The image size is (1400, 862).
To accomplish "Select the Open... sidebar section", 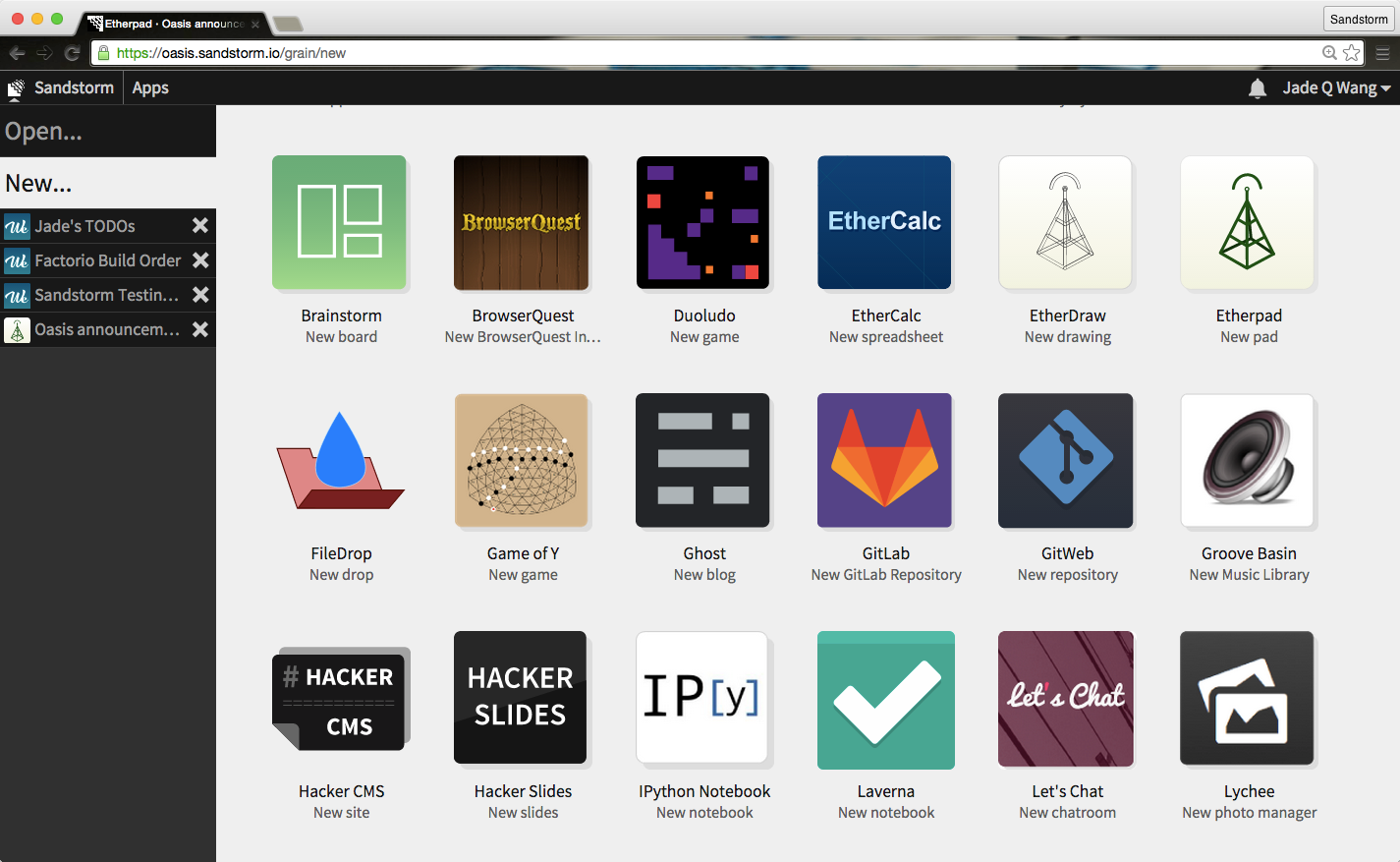I will pos(44,132).
